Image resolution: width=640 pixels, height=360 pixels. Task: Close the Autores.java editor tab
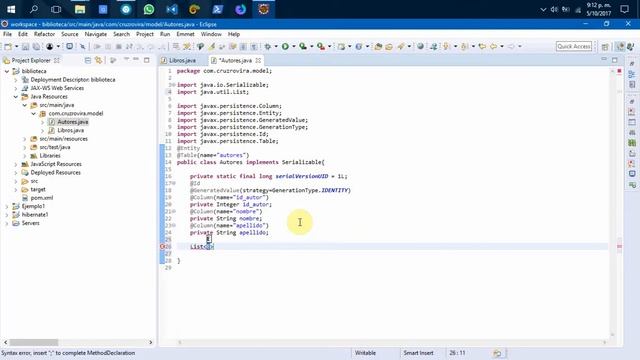(x=258, y=60)
